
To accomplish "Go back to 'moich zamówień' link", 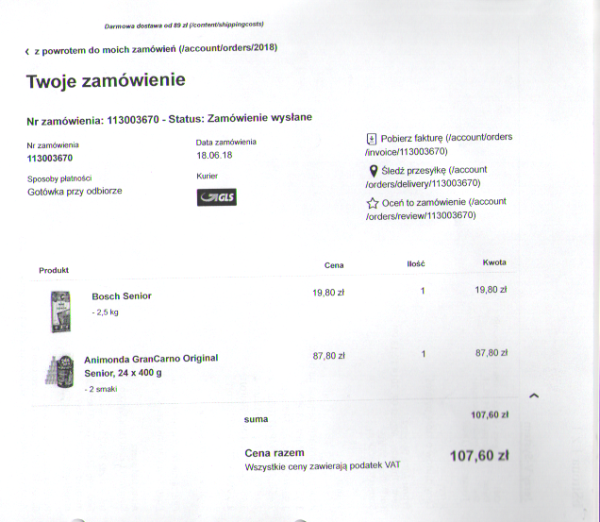I will coord(156,49).
